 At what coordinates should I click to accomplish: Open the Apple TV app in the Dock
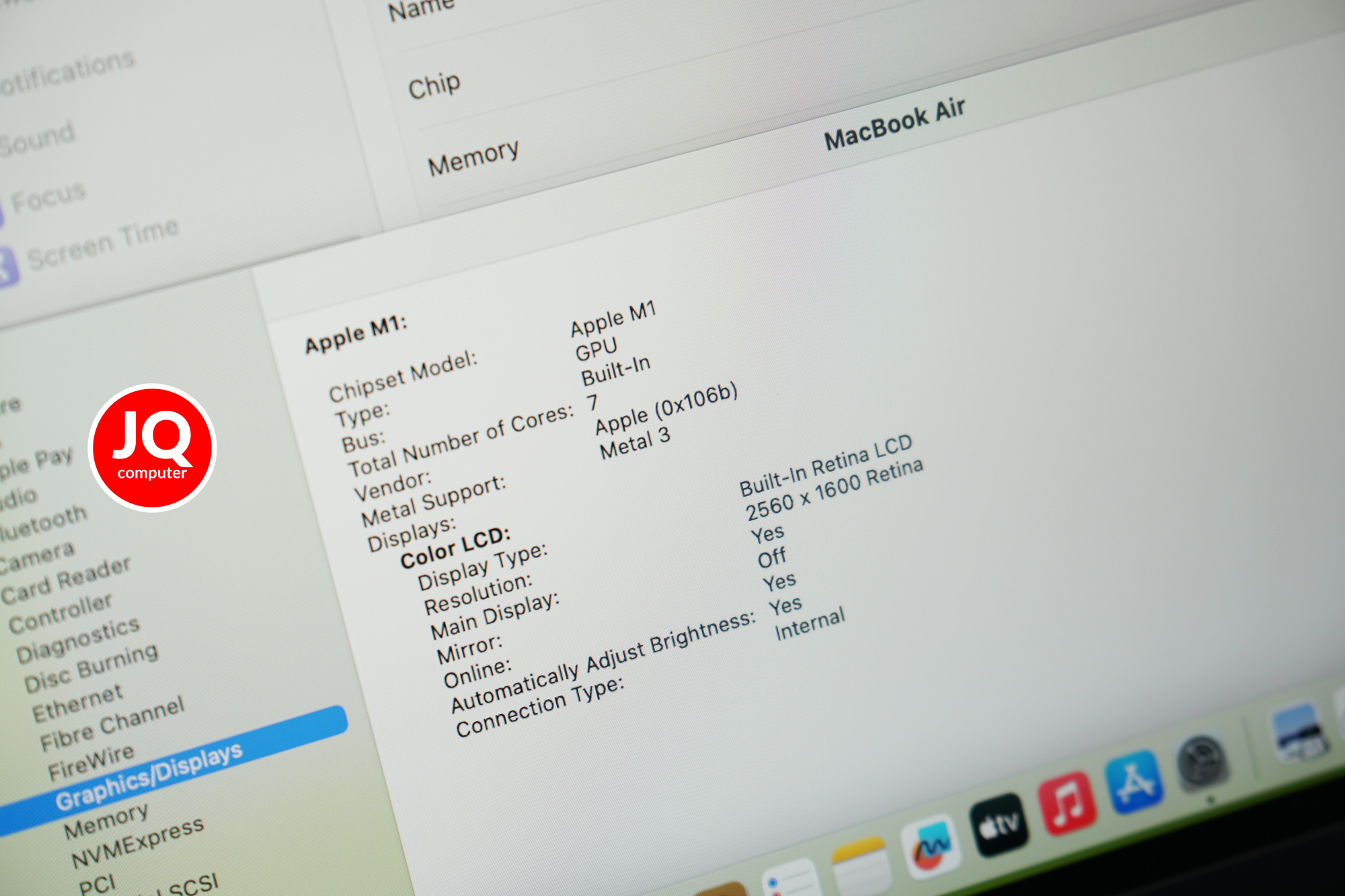[x=999, y=825]
